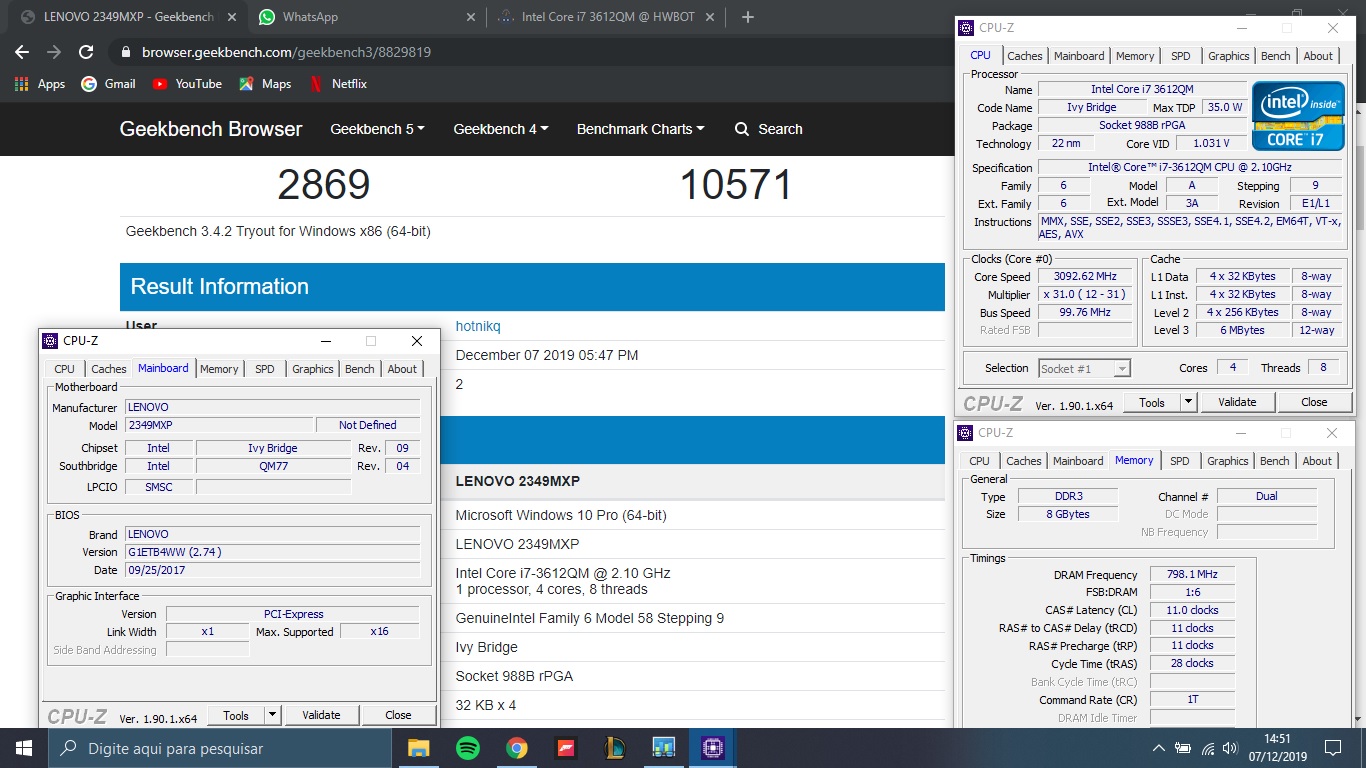Launch League of Legends from taskbar
1366x768 pixels.
coord(614,747)
